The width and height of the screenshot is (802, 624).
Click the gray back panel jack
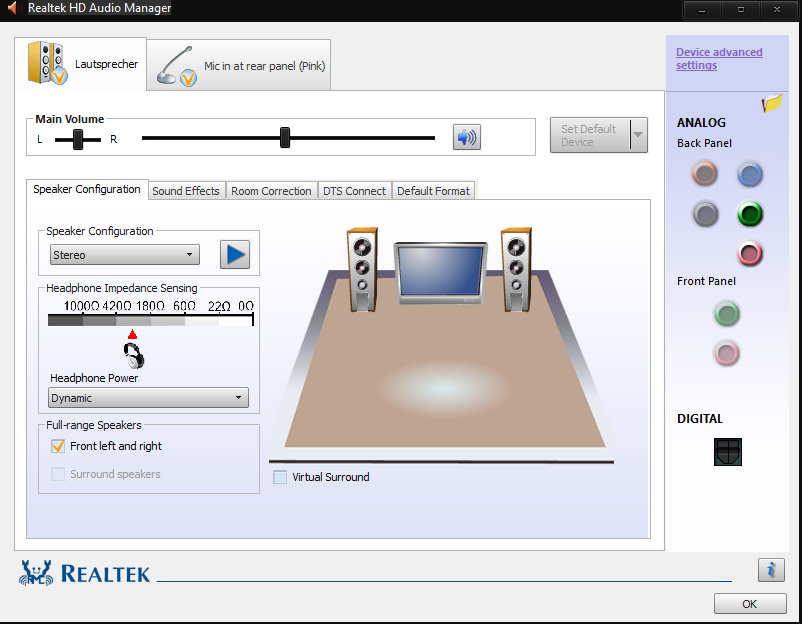pos(705,214)
